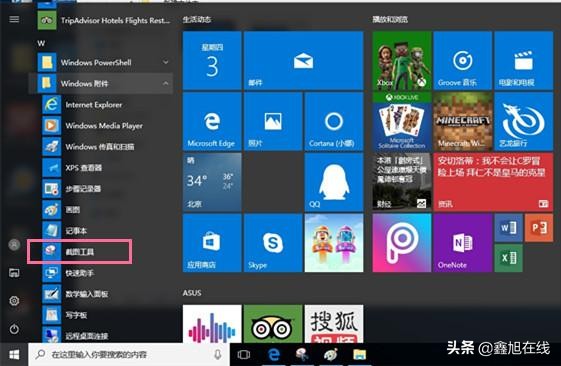
Task: Click the user account avatar
Action: pos(14,245)
